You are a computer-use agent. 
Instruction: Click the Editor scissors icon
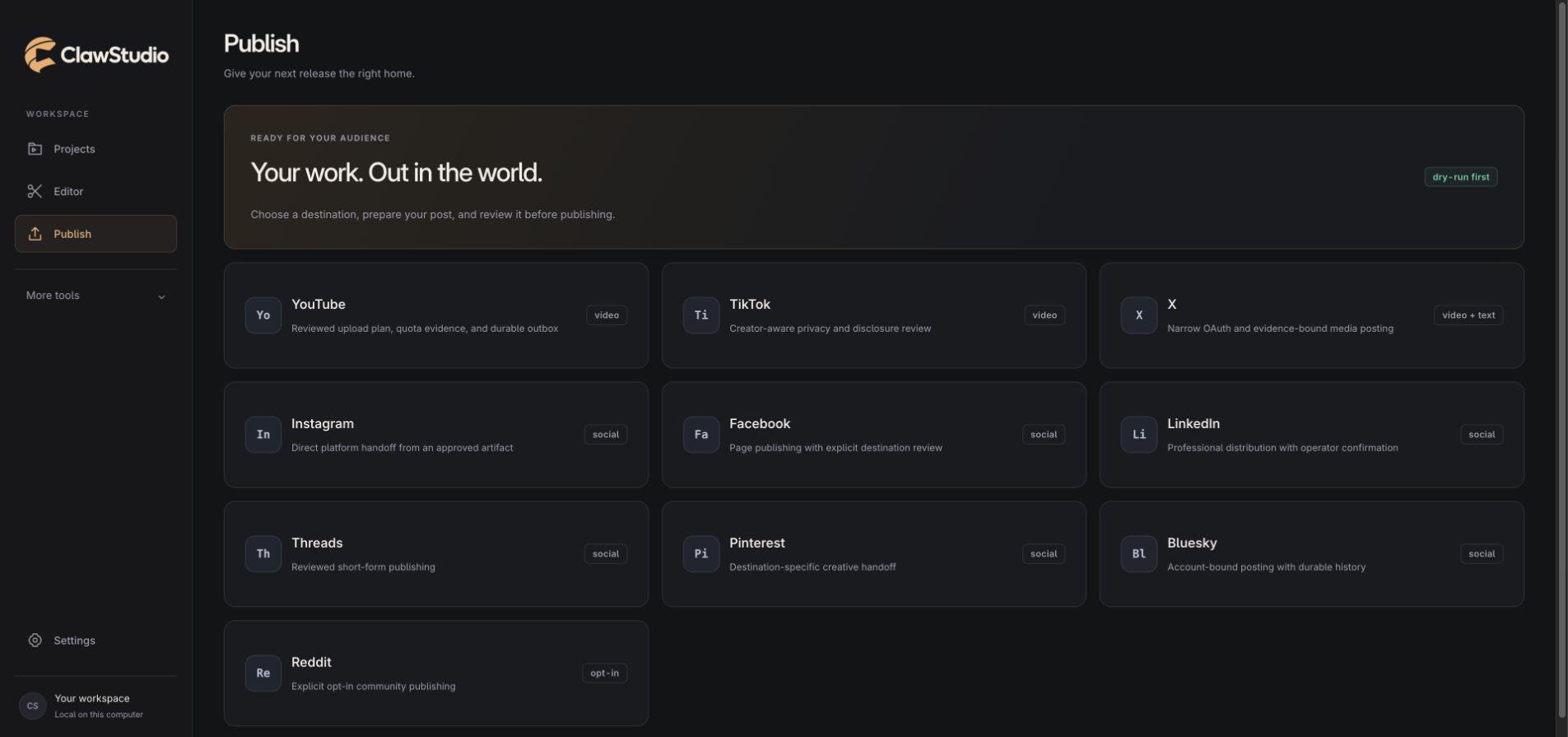pyautogui.click(x=35, y=191)
